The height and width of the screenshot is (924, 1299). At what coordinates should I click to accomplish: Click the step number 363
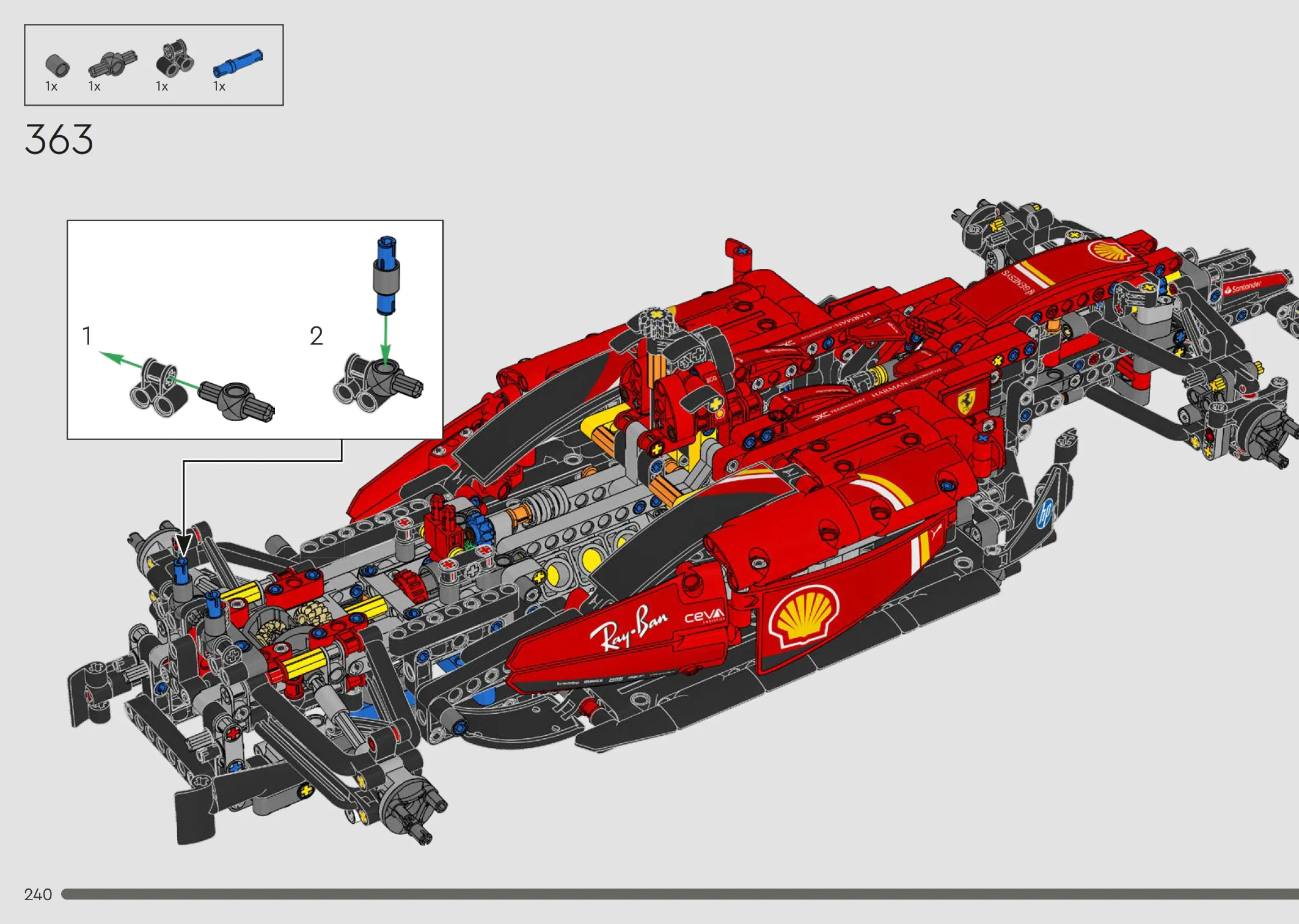pyautogui.click(x=59, y=139)
